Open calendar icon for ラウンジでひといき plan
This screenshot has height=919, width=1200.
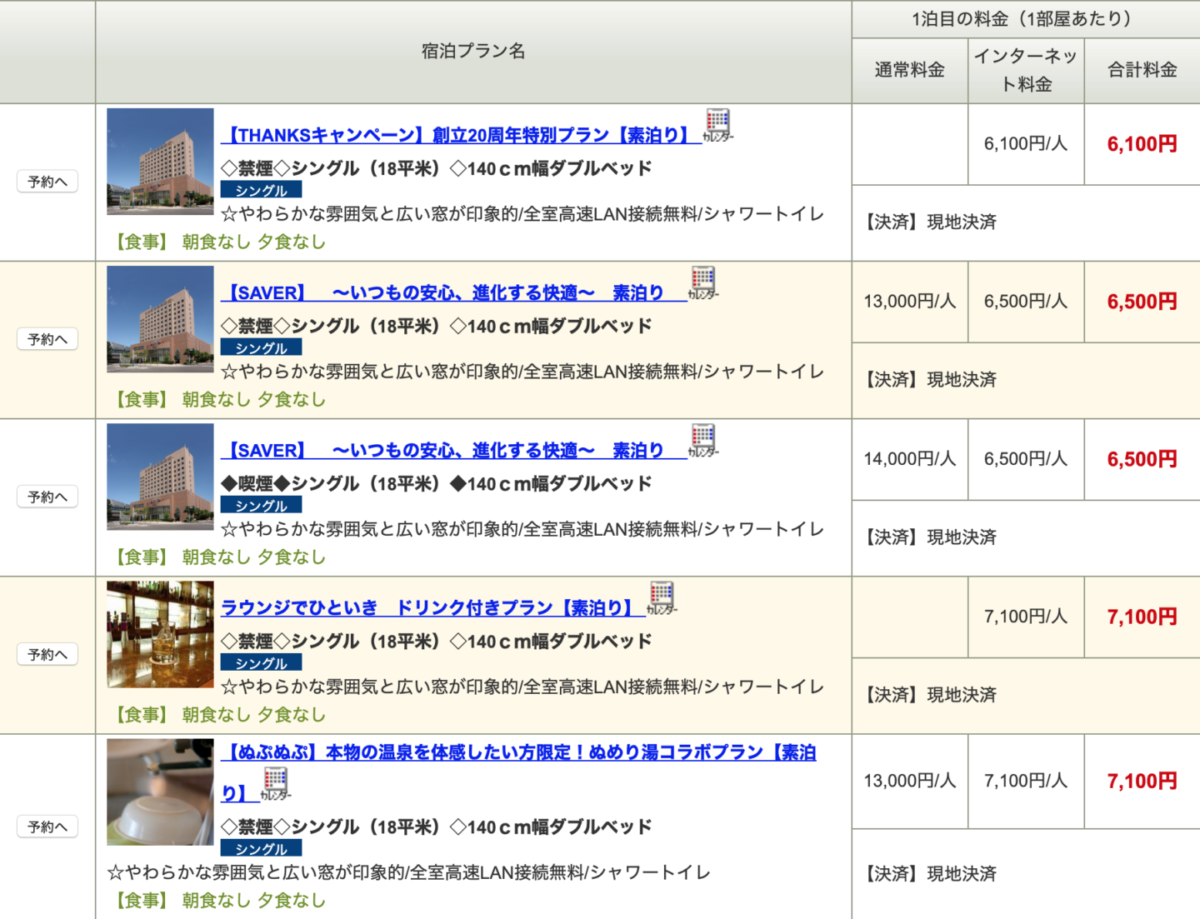pos(662,598)
